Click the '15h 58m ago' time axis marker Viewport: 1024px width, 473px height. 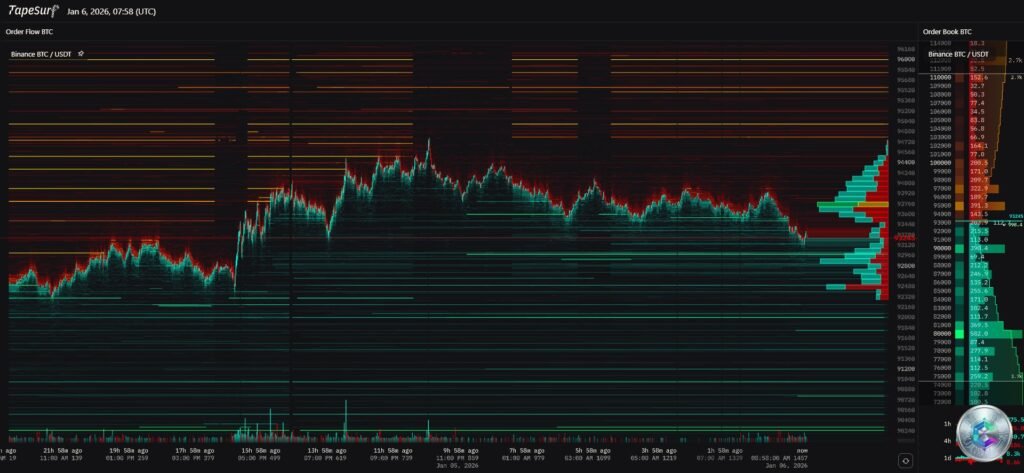(262, 451)
